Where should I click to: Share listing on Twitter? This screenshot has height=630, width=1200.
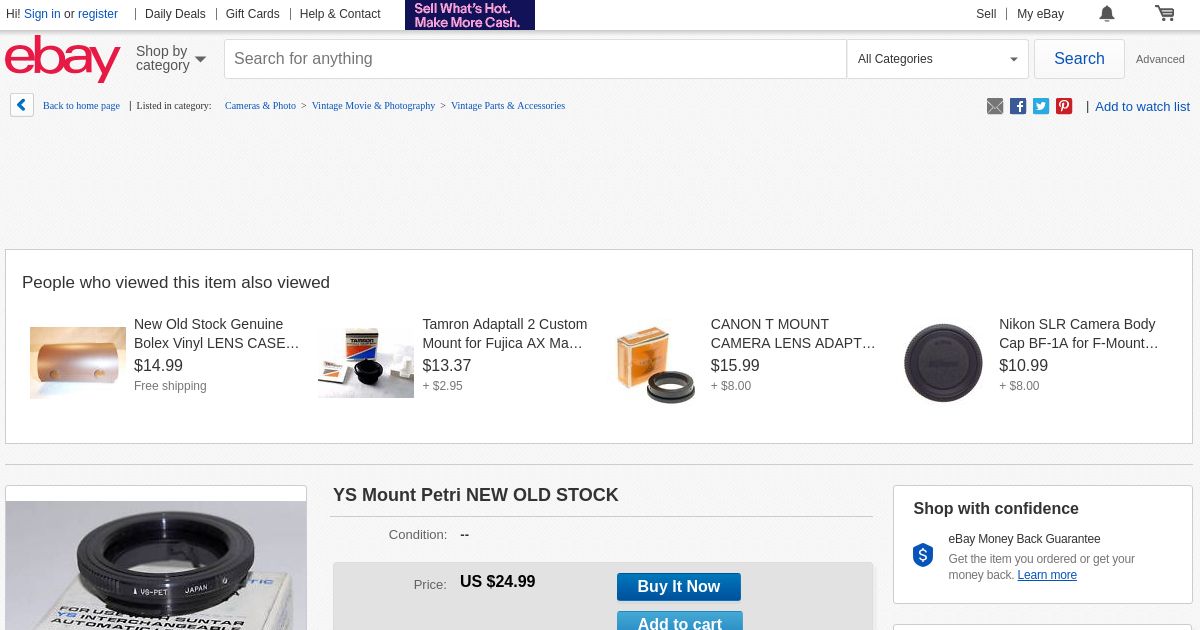[1041, 106]
